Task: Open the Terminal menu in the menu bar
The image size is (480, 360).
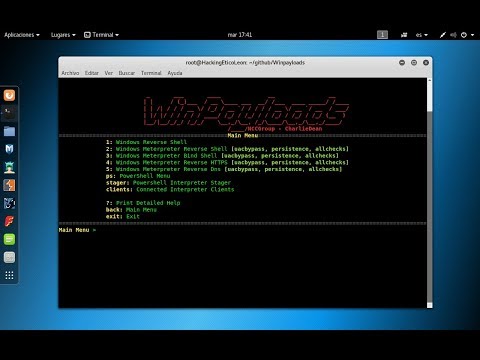Action: point(151,73)
